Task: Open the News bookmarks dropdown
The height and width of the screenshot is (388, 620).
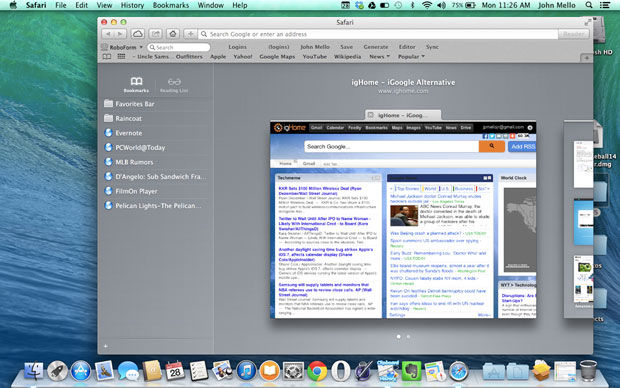Action: [x=379, y=57]
